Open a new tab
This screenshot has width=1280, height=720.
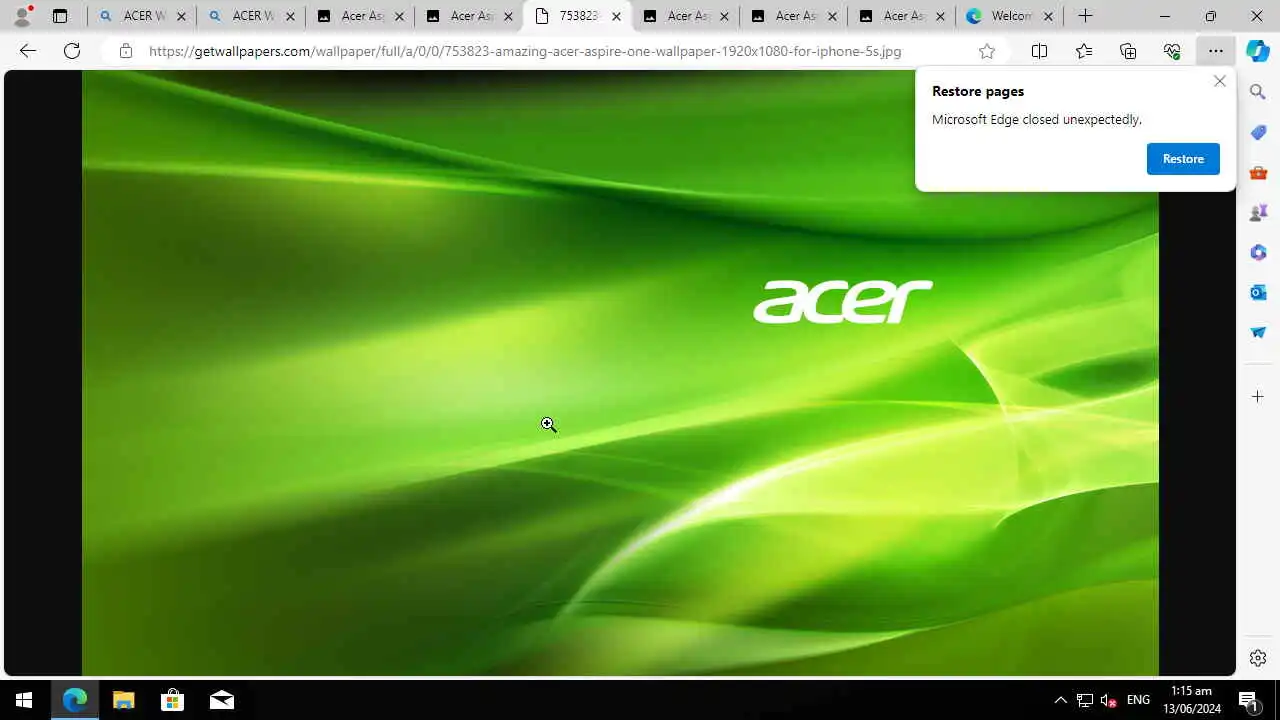(x=1085, y=16)
